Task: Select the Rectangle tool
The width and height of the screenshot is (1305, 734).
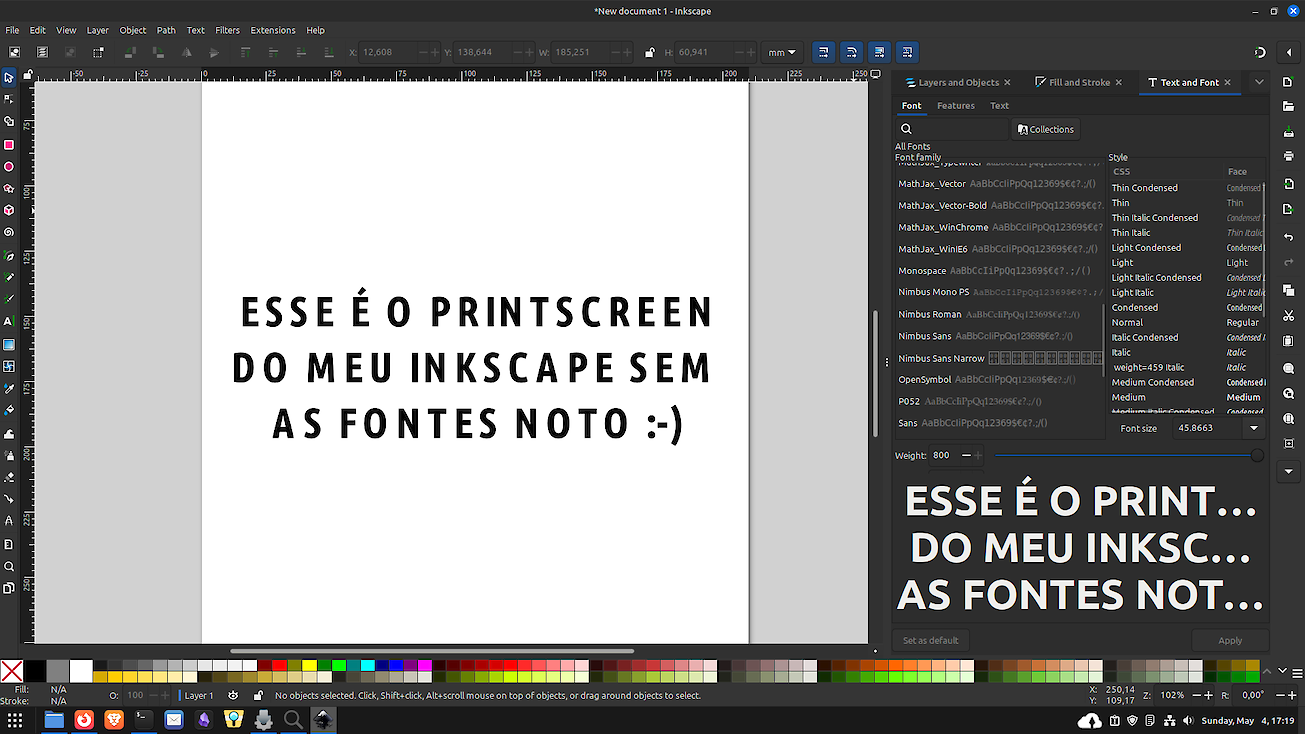Action: click(9, 144)
